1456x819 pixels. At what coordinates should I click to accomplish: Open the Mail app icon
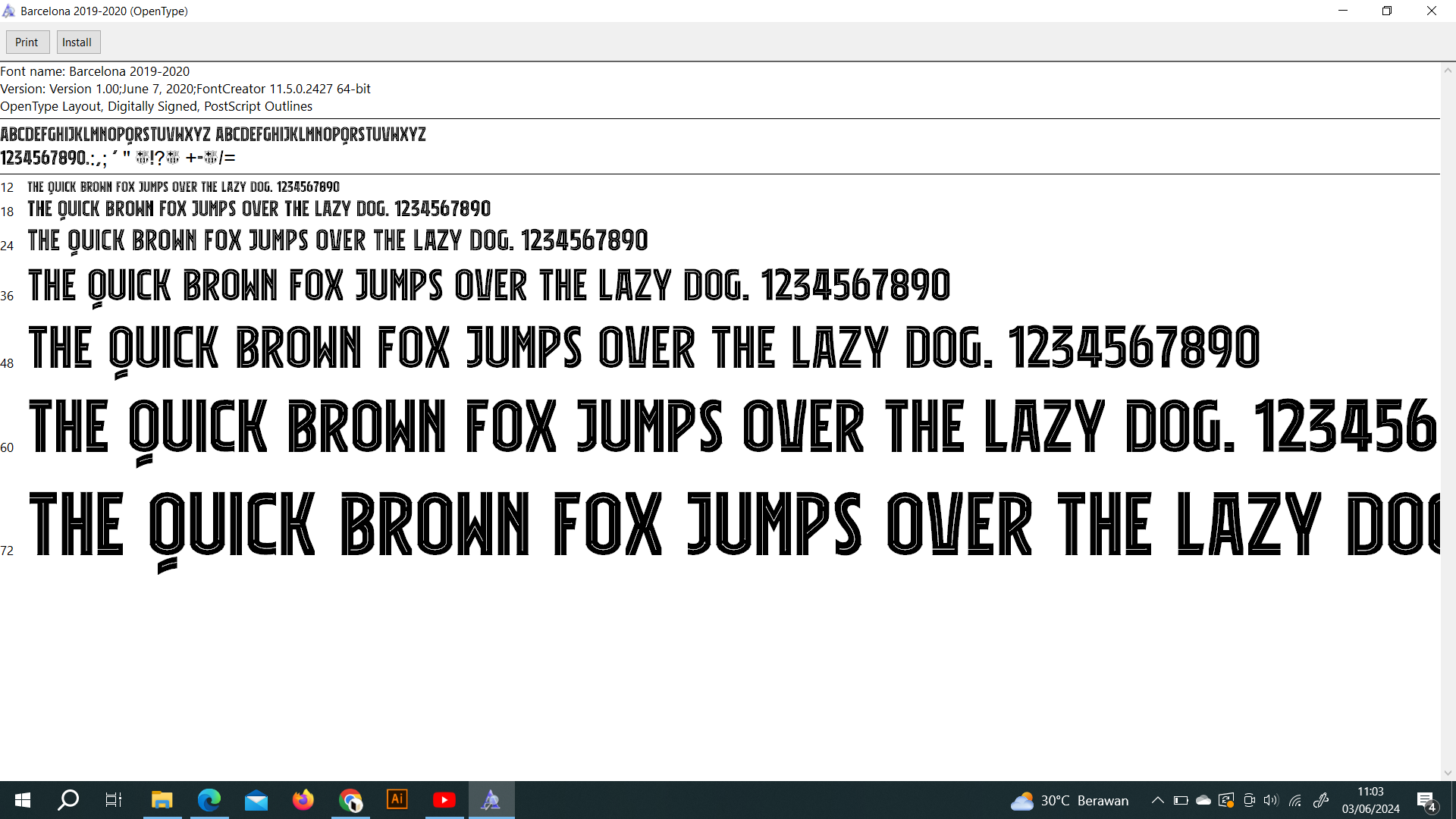tap(256, 800)
